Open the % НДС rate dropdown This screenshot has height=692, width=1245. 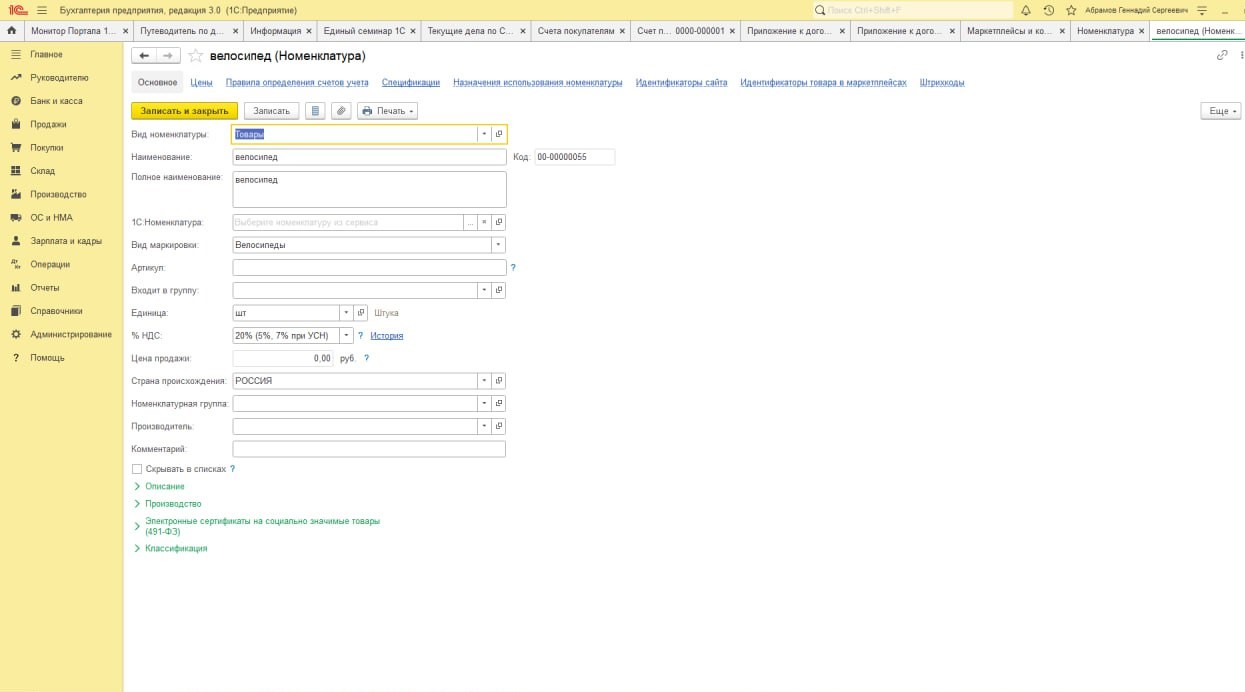pos(346,336)
